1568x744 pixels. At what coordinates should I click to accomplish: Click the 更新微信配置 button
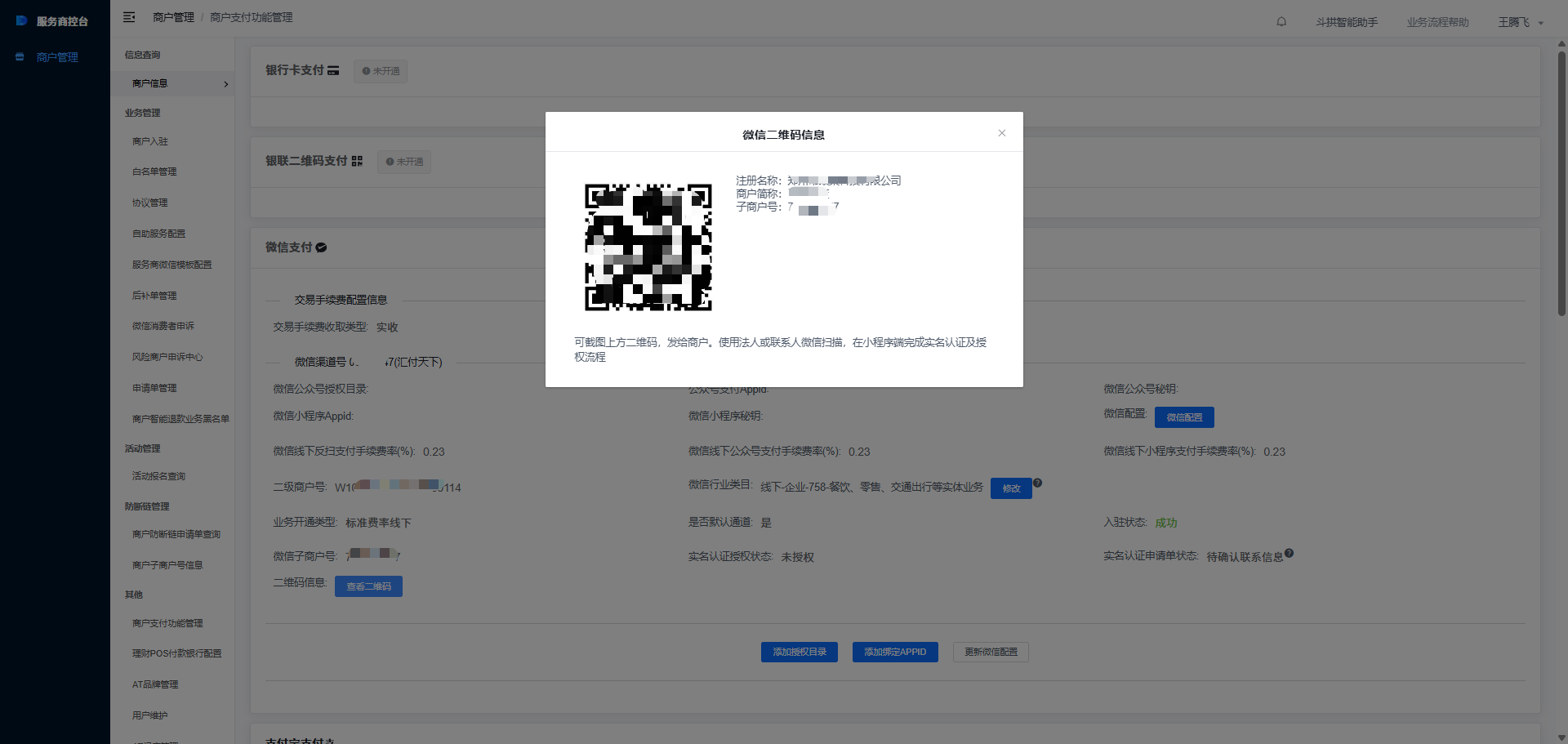[x=991, y=652]
